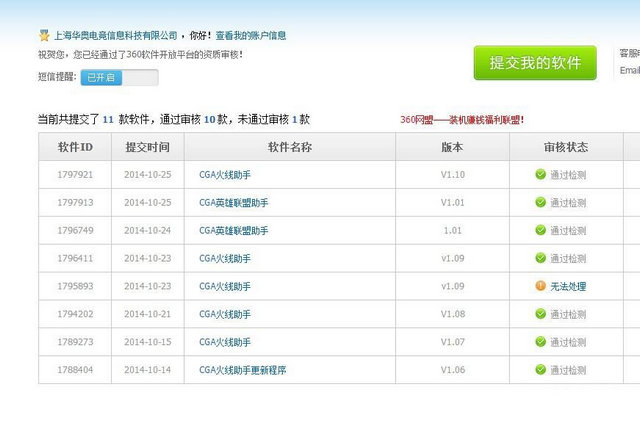Open the red 360网盟 装机赚钱福利联盟 link
Viewport: 640px width, 426px height.
(x=462, y=120)
